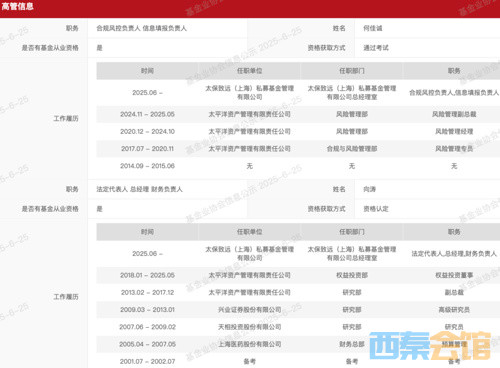Click 研究员 in the 2007.06 row
This screenshot has width=500, height=368.
pos(454,327)
